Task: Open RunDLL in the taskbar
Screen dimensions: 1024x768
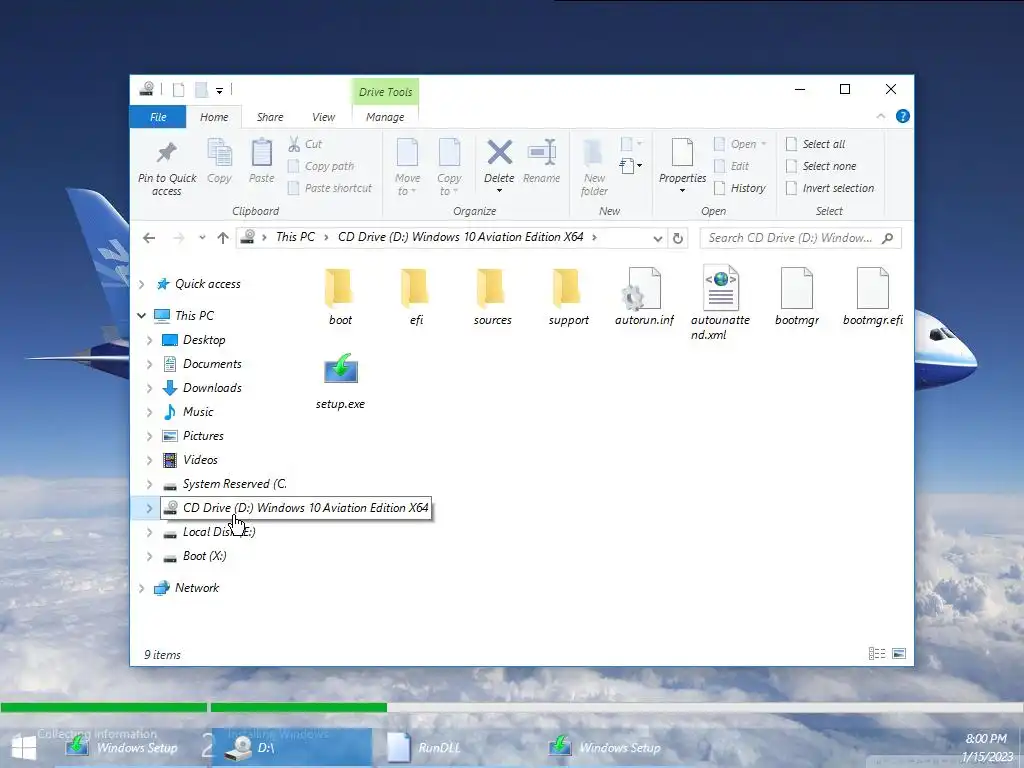Action: (x=423, y=748)
